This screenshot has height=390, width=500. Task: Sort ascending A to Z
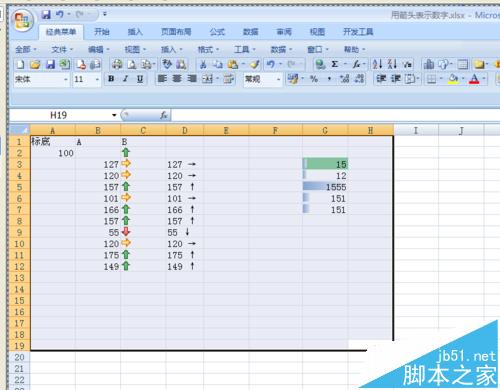pos(377,64)
